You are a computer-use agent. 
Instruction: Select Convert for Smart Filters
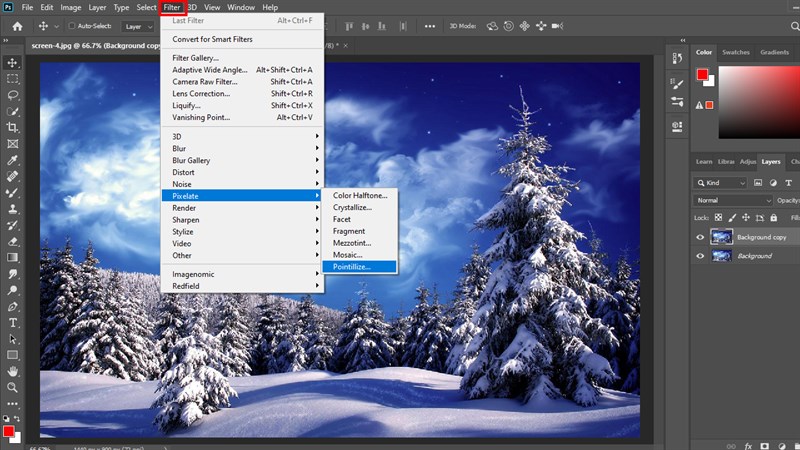tap(242, 39)
